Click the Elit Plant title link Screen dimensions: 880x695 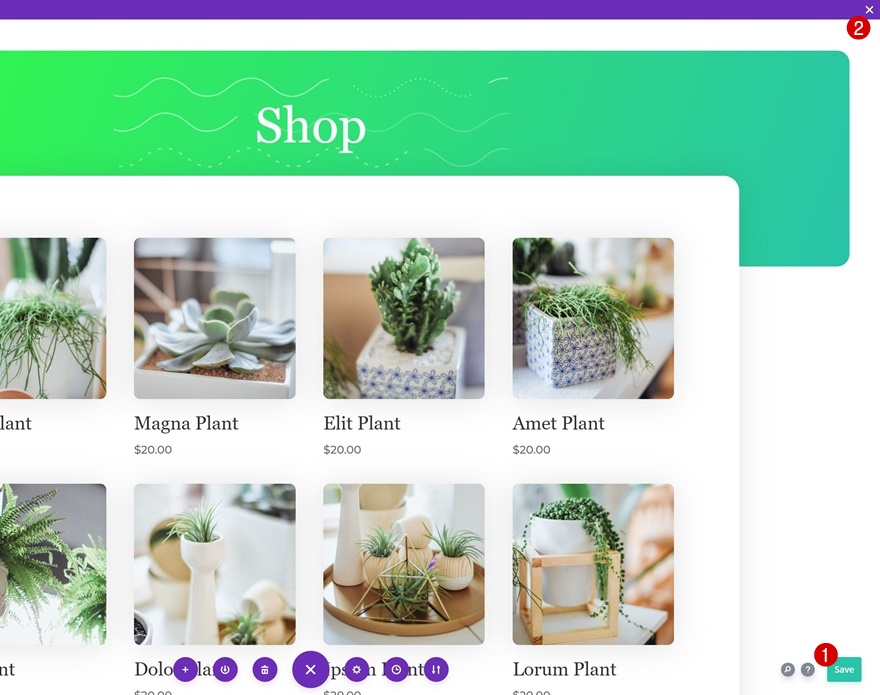tap(362, 423)
